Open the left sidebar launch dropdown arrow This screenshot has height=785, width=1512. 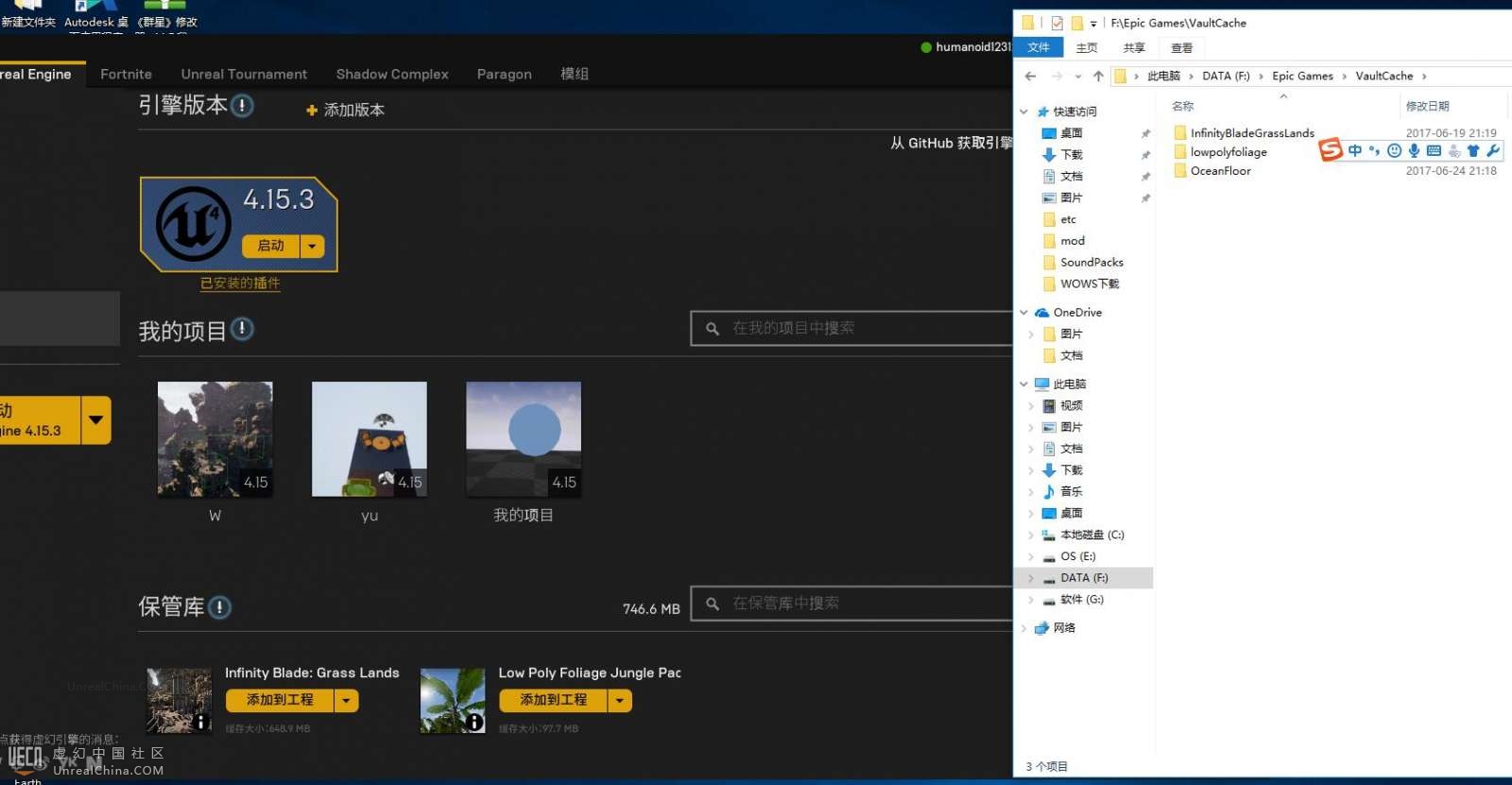click(95, 420)
